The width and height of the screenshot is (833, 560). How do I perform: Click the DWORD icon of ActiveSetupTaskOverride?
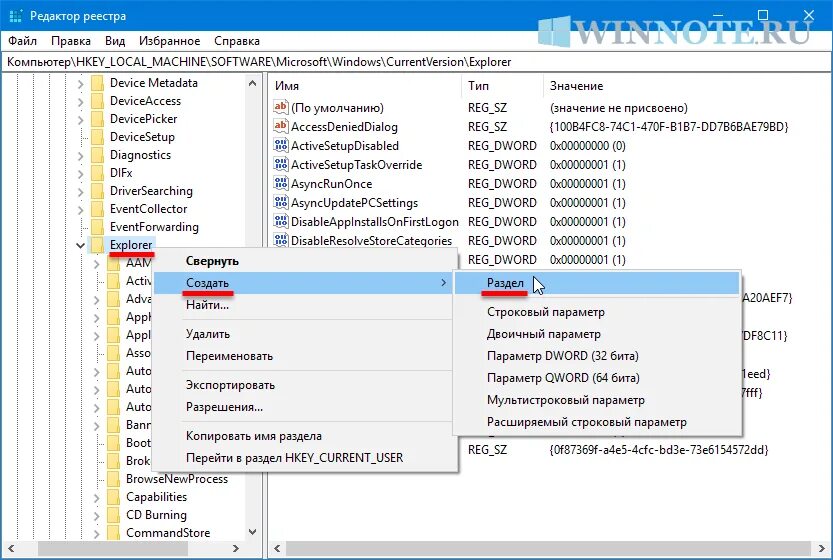tap(280, 164)
